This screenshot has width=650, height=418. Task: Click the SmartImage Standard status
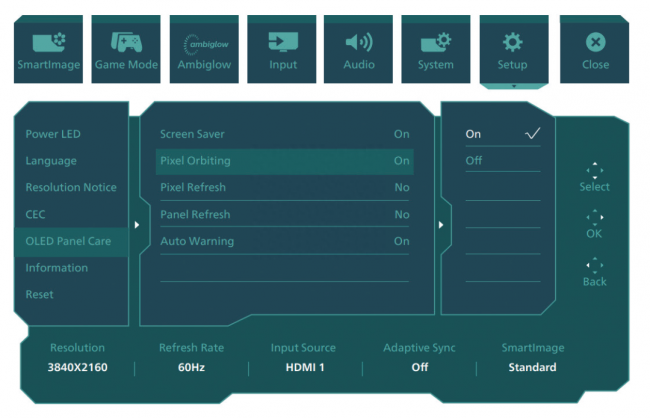click(533, 367)
